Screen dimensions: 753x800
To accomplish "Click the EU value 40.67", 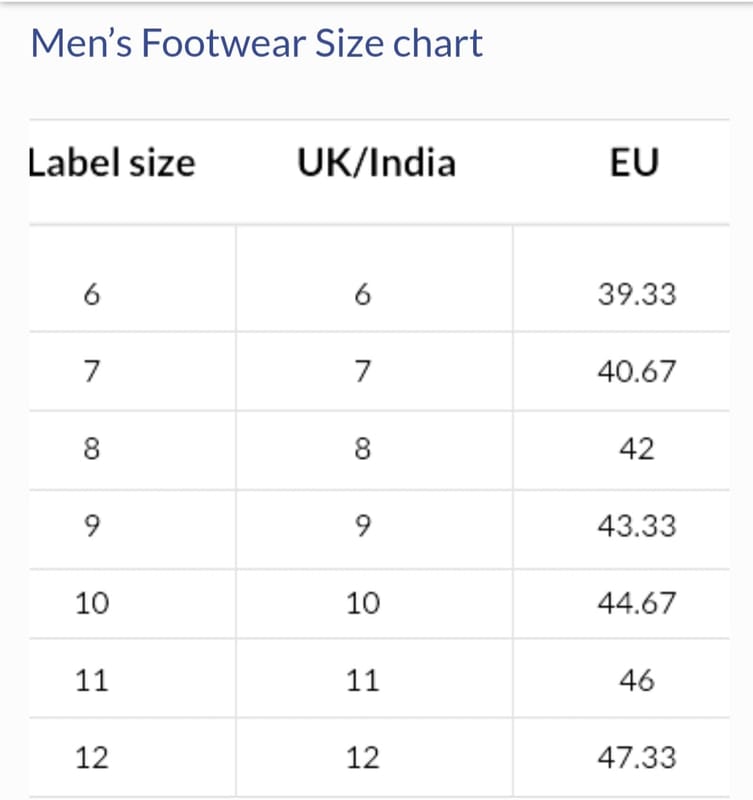I will (636, 372).
